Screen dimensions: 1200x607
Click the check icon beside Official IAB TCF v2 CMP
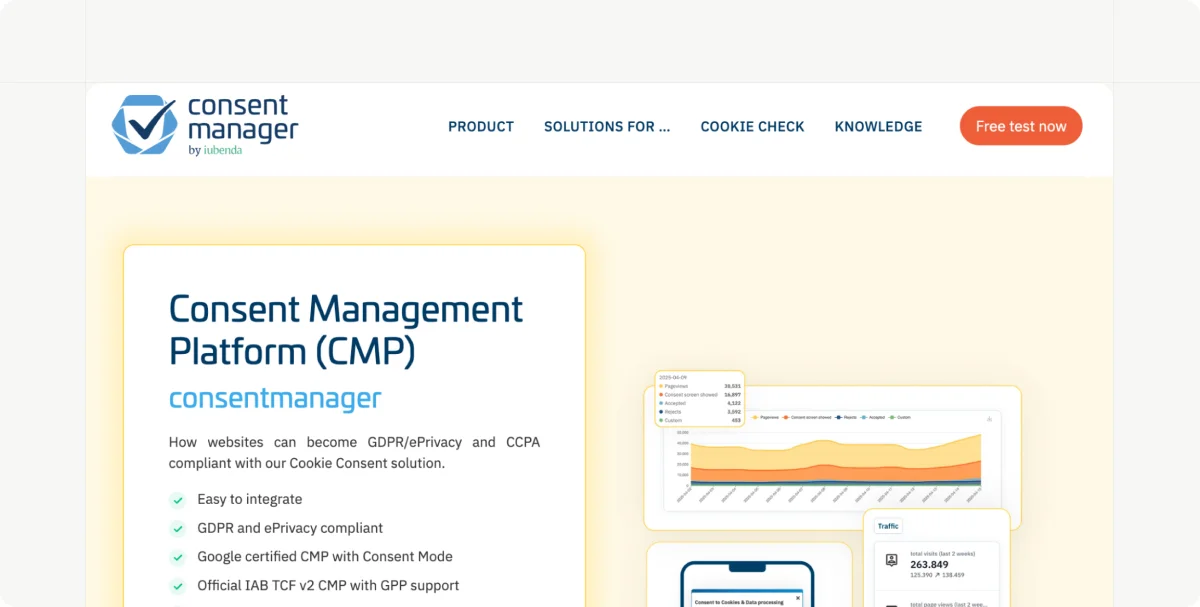(x=177, y=586)
